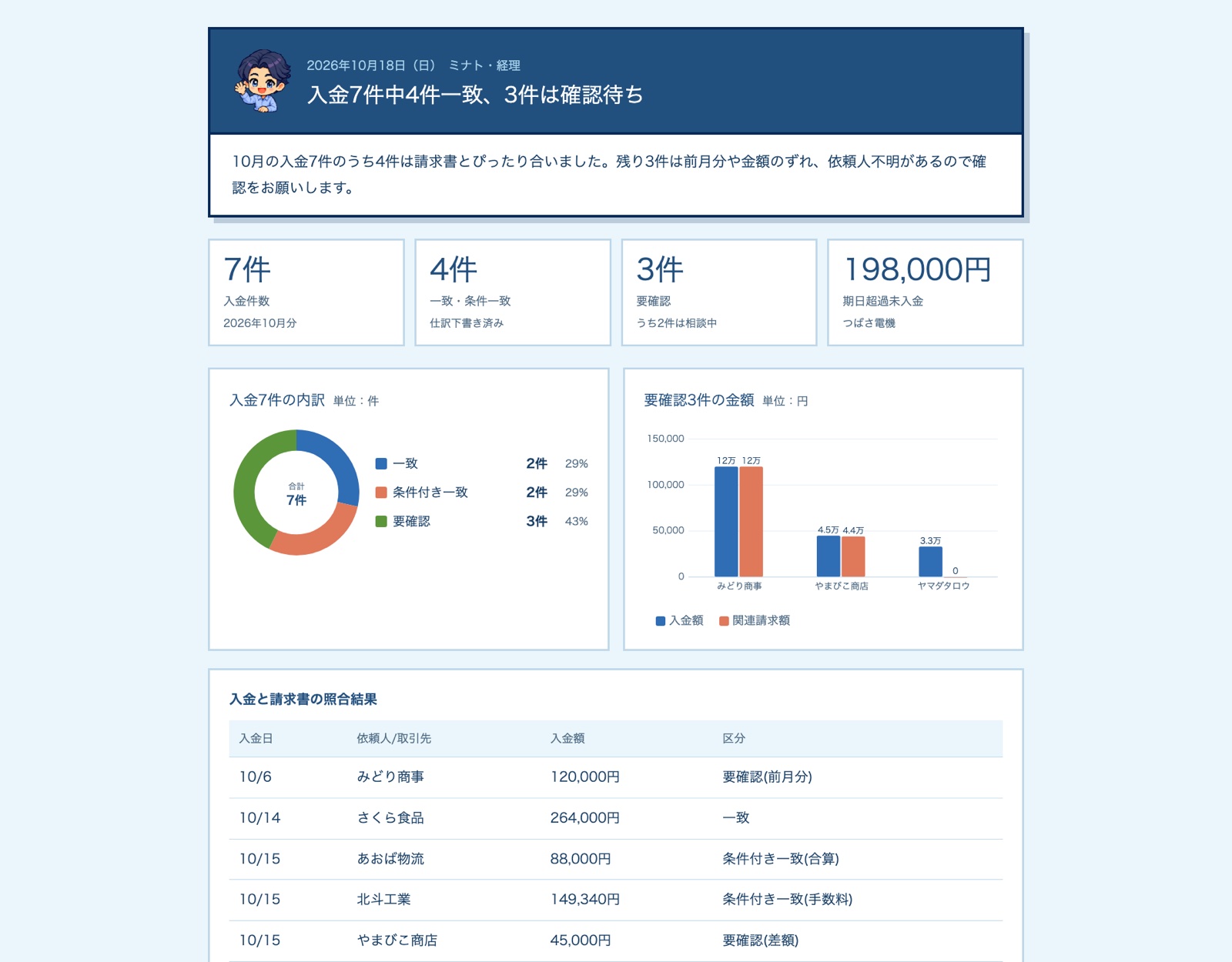This screenshot has width=1232, height=962.
Task: Click the 88,000円 amount cell
Action: (581, 859)
